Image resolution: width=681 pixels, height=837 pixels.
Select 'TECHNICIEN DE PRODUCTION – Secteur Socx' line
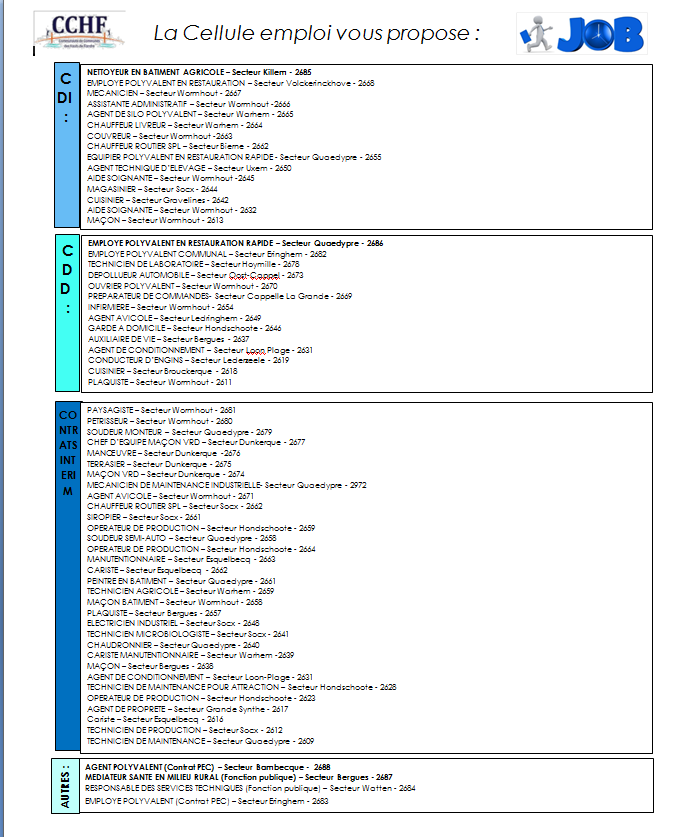[185, 730]
